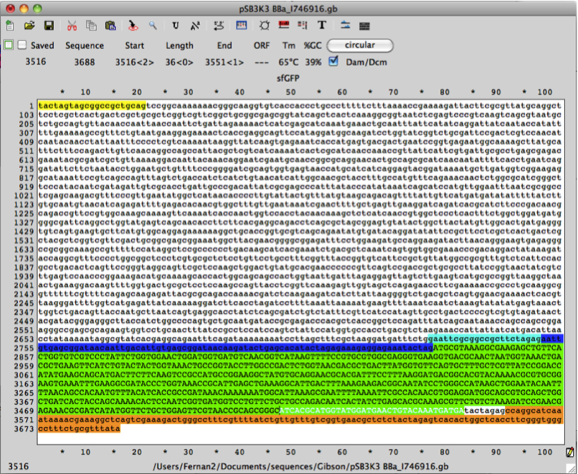Click the uppercase U toolbar icon
This screenshot has width=578, height=474.
pos(175,25)
